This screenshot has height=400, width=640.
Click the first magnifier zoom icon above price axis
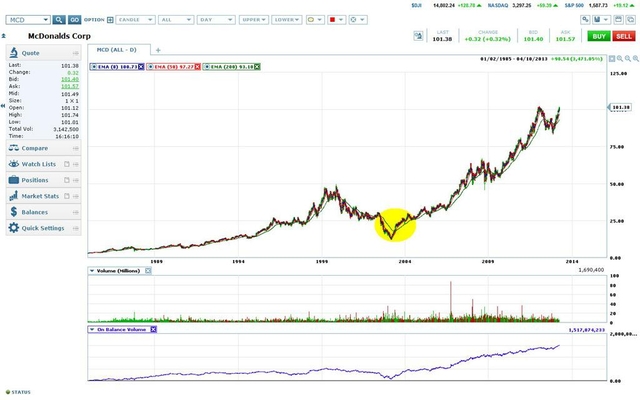pos(620,59)
